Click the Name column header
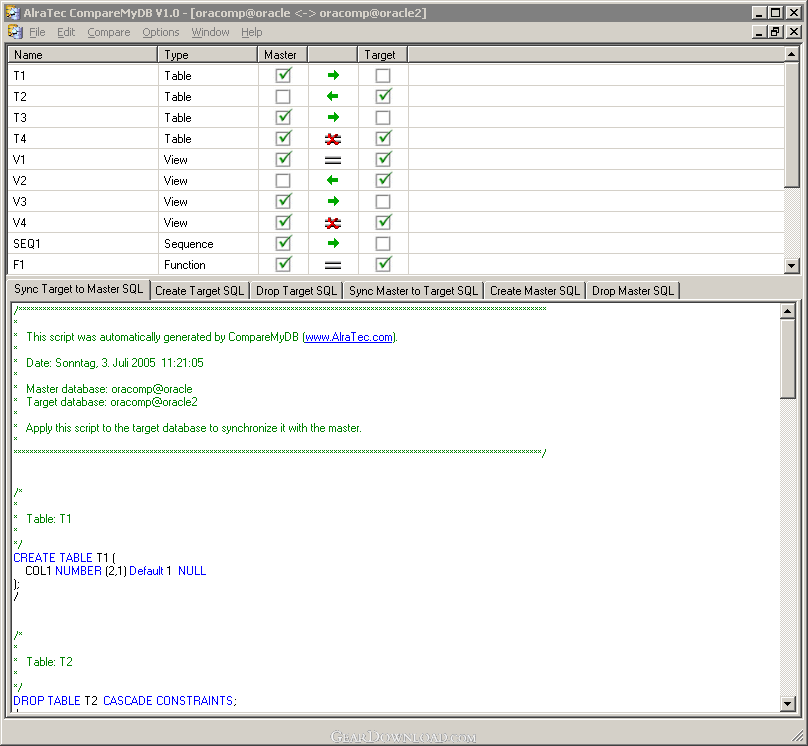 tap(82, 55)
